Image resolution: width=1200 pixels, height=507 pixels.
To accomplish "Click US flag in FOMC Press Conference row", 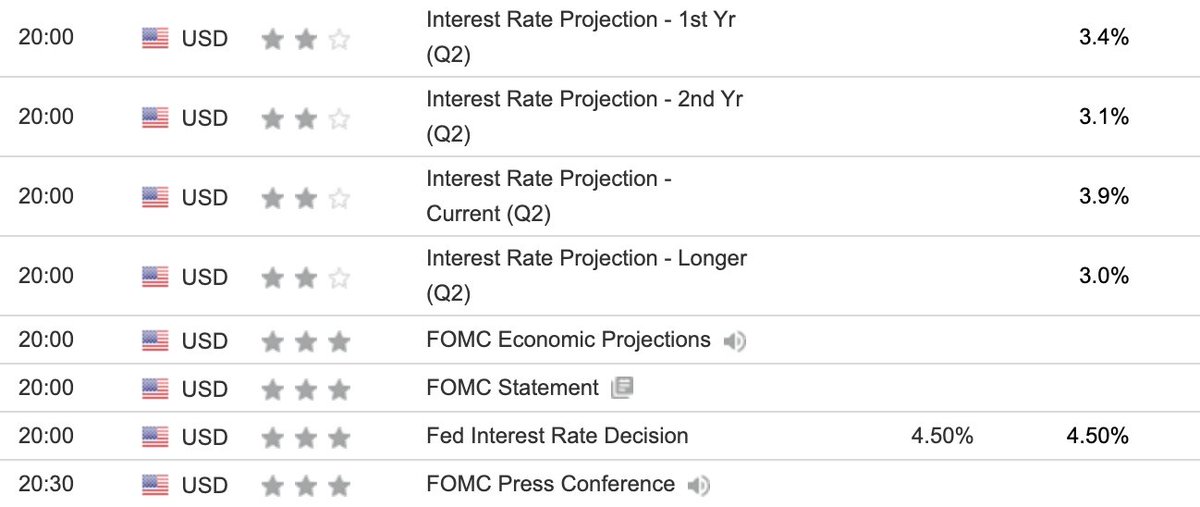I will click(155, 486).
